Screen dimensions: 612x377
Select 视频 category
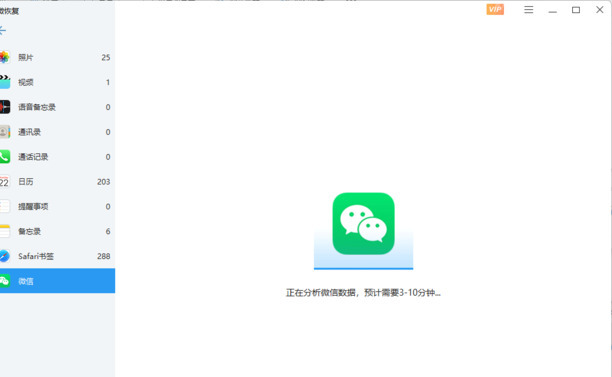(57, 82)
